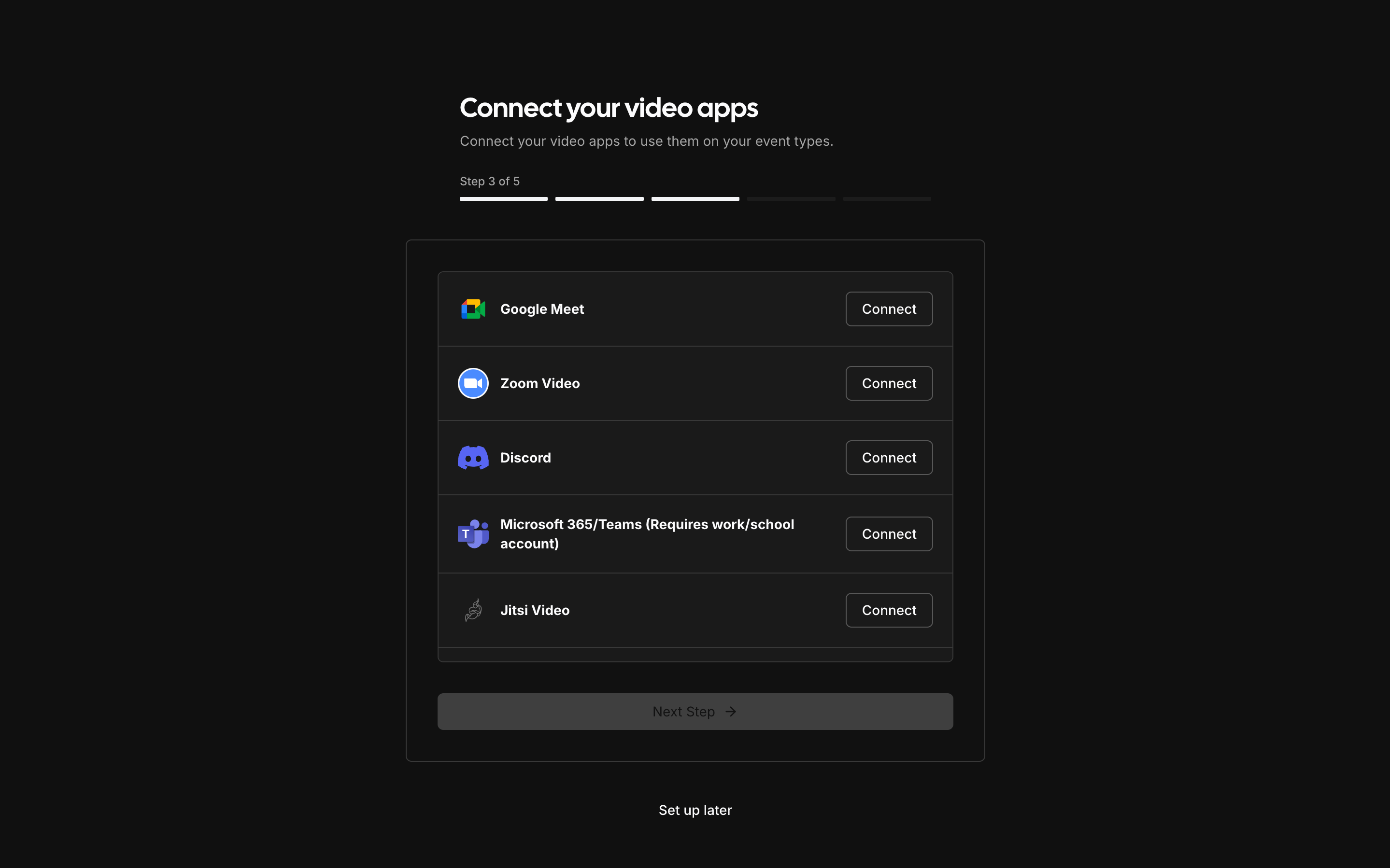Click the Jitsi Video logo icon
1390x868 pixels.
[473, 610]
